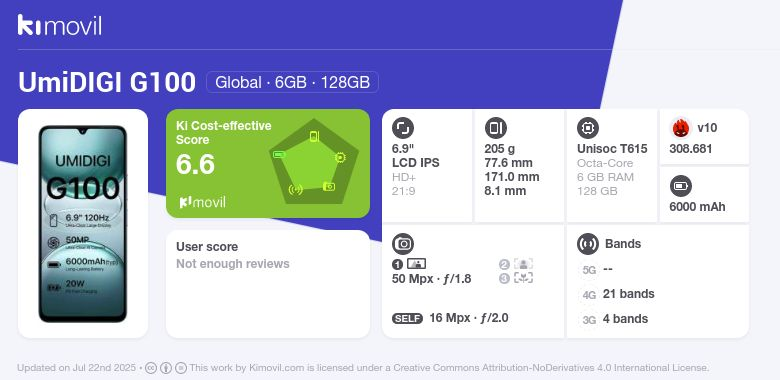Click the Bands signal icon
The height and width of the screenshot is (380, 780).
588,244
